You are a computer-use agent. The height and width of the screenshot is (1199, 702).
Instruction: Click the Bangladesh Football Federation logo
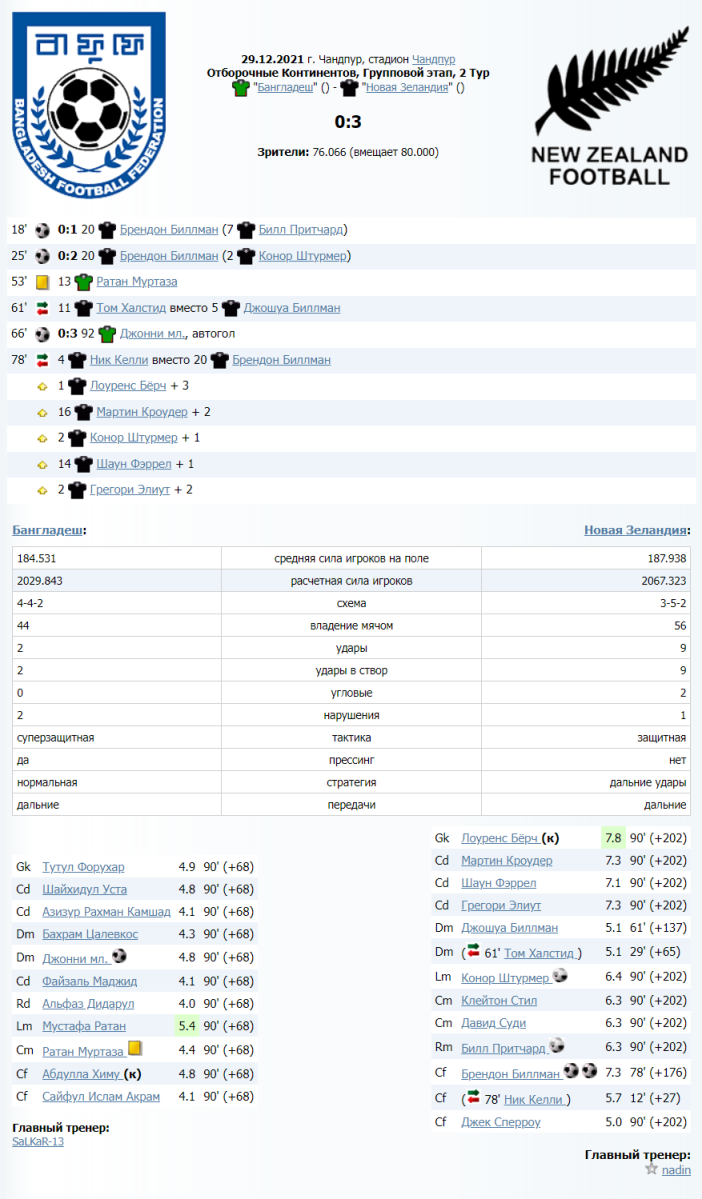[x=89, y=105]
